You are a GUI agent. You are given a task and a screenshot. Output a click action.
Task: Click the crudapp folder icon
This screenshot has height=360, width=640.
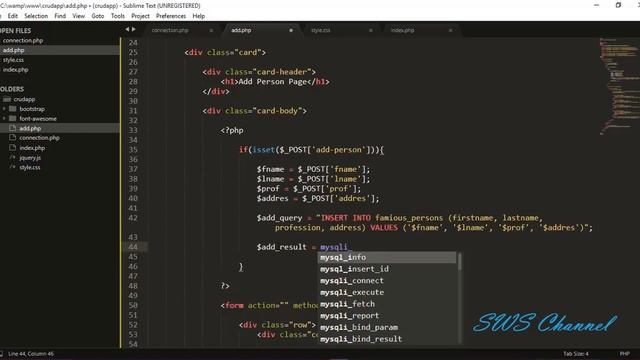pyautogui.click(x=7, y=99)
